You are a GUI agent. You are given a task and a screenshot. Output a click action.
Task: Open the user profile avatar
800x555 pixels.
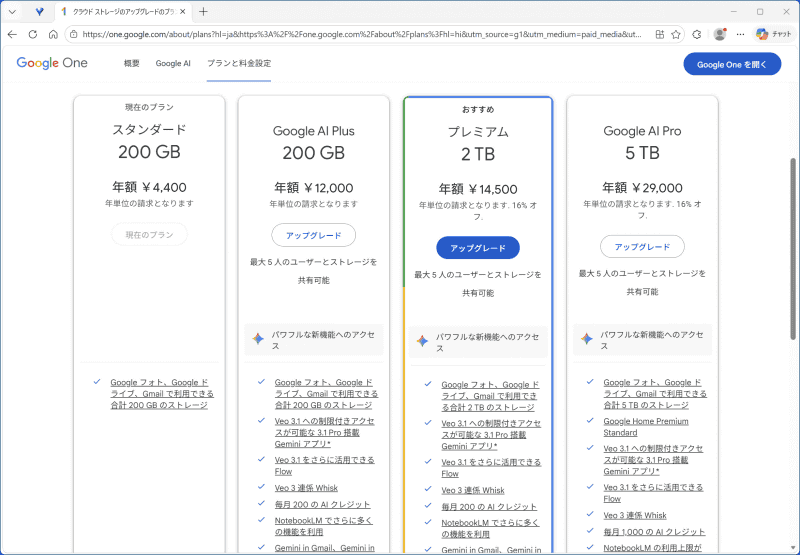pyautogui.click(x=720, y=34)
